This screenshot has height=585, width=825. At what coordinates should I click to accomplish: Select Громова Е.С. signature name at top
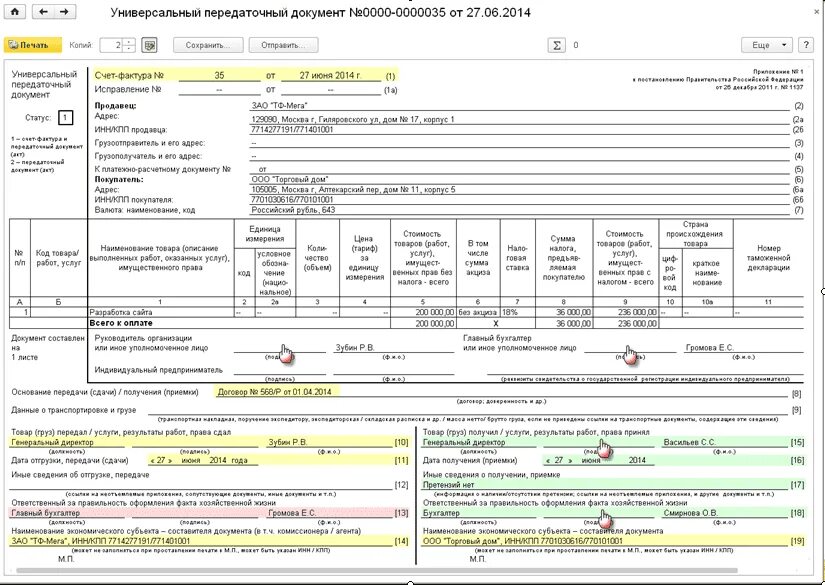709,348
